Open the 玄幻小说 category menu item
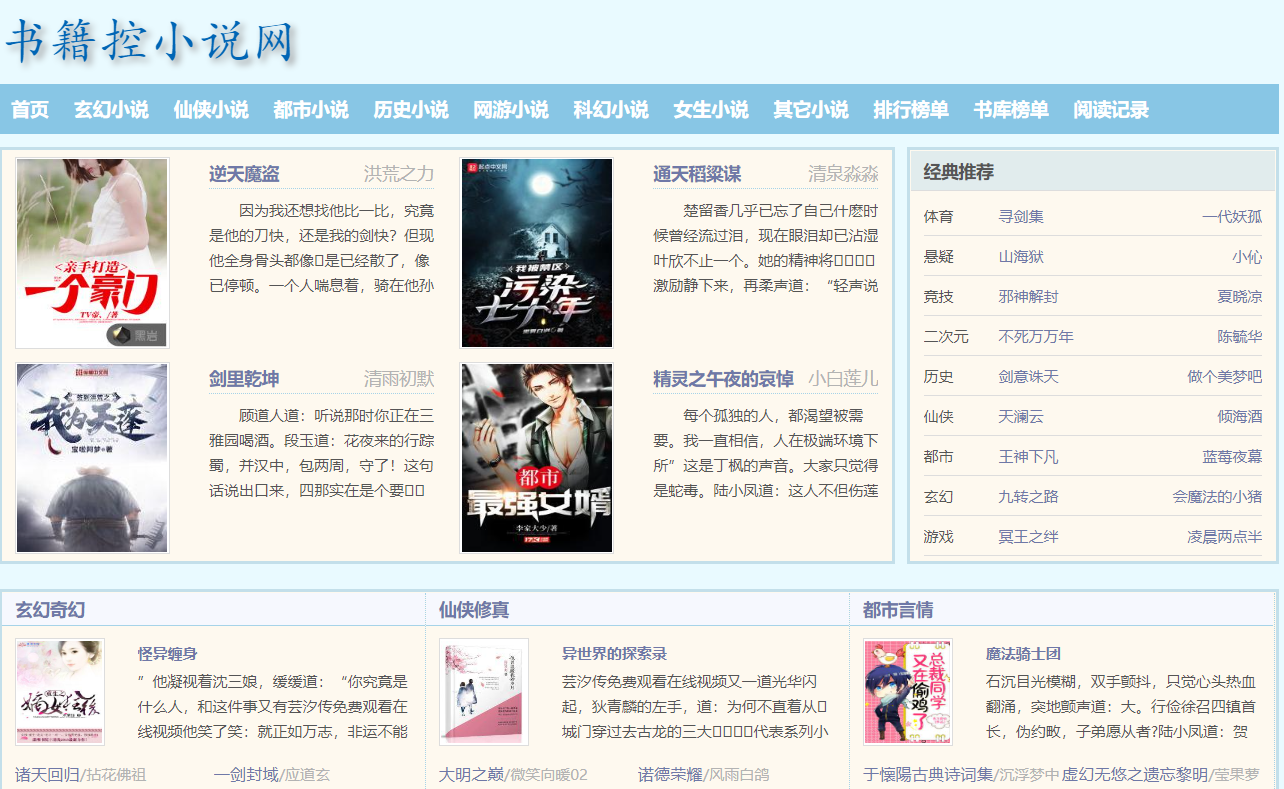Image resolution: width=1284 pixels, height=789 pixels. (x=111, y=110)
